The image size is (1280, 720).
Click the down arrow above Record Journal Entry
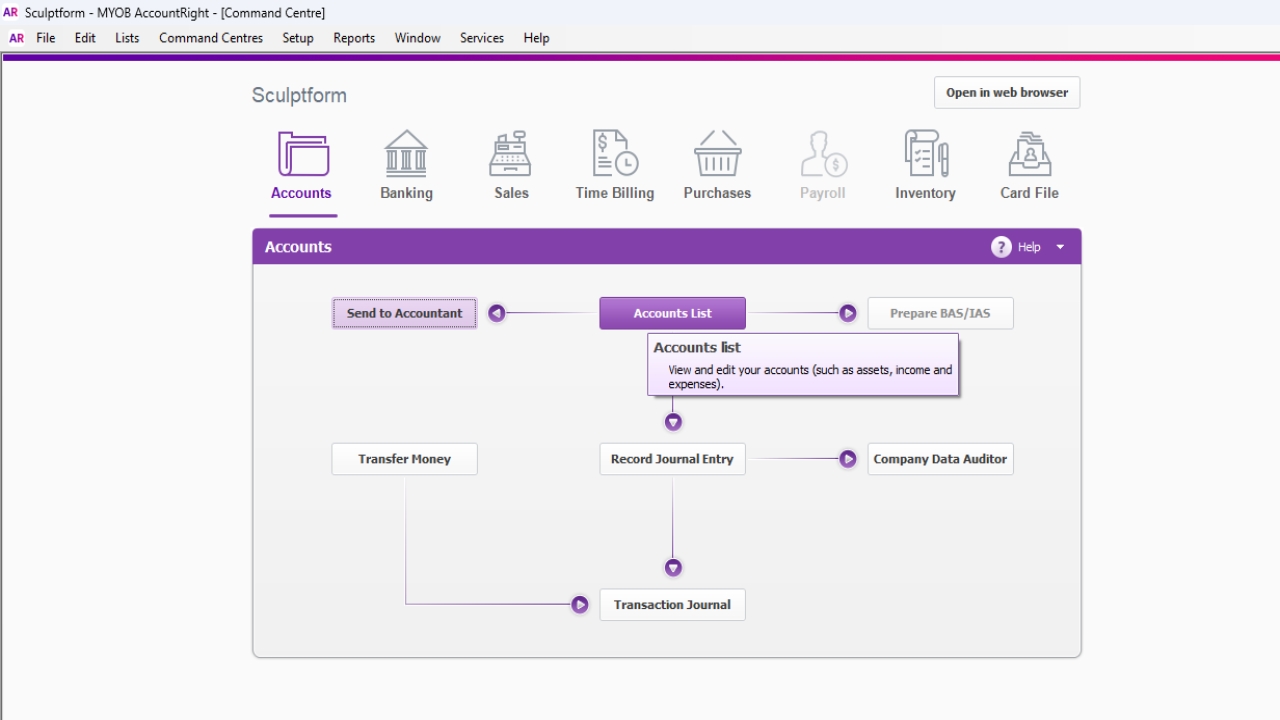[673, 422]
